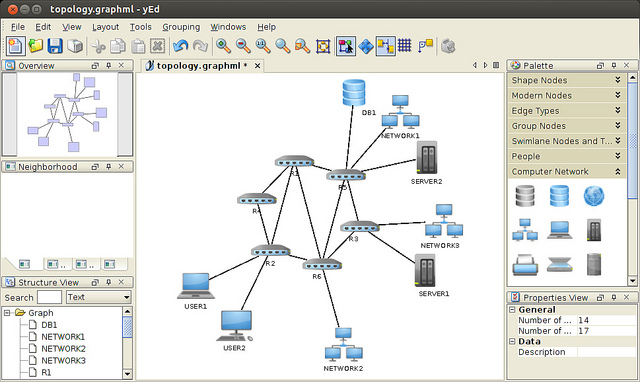640x382 pixels.
Task: Click the Save document toolbar icon
Action: [x=55, y=46]
